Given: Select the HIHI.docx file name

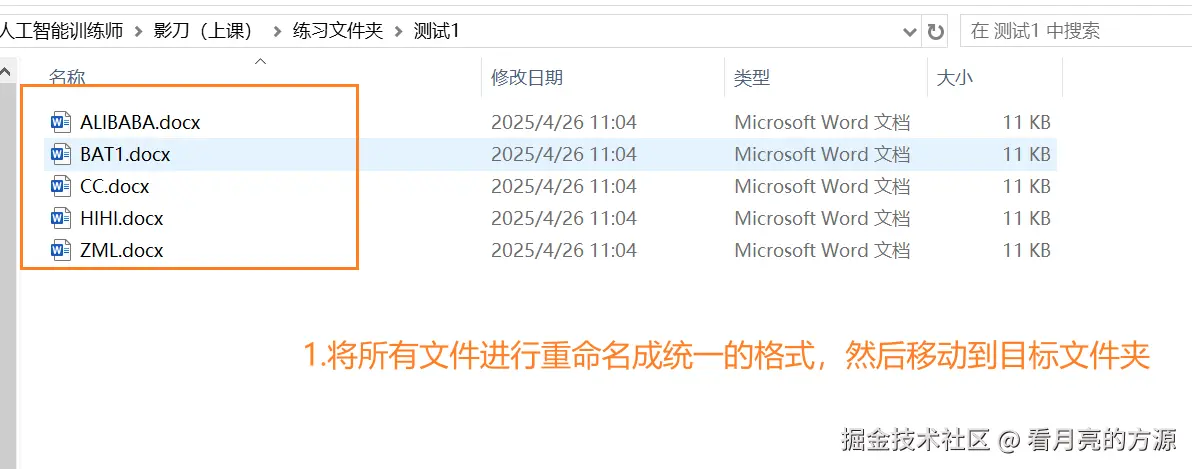Looking at the screenshot, I should tap(121, 218).
